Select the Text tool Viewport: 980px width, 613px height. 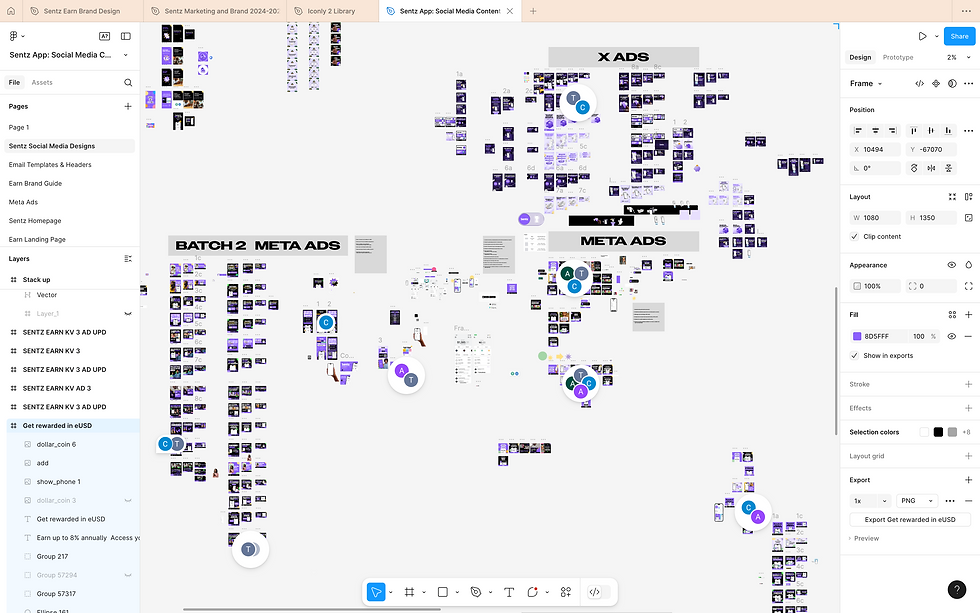pos(509,592)
